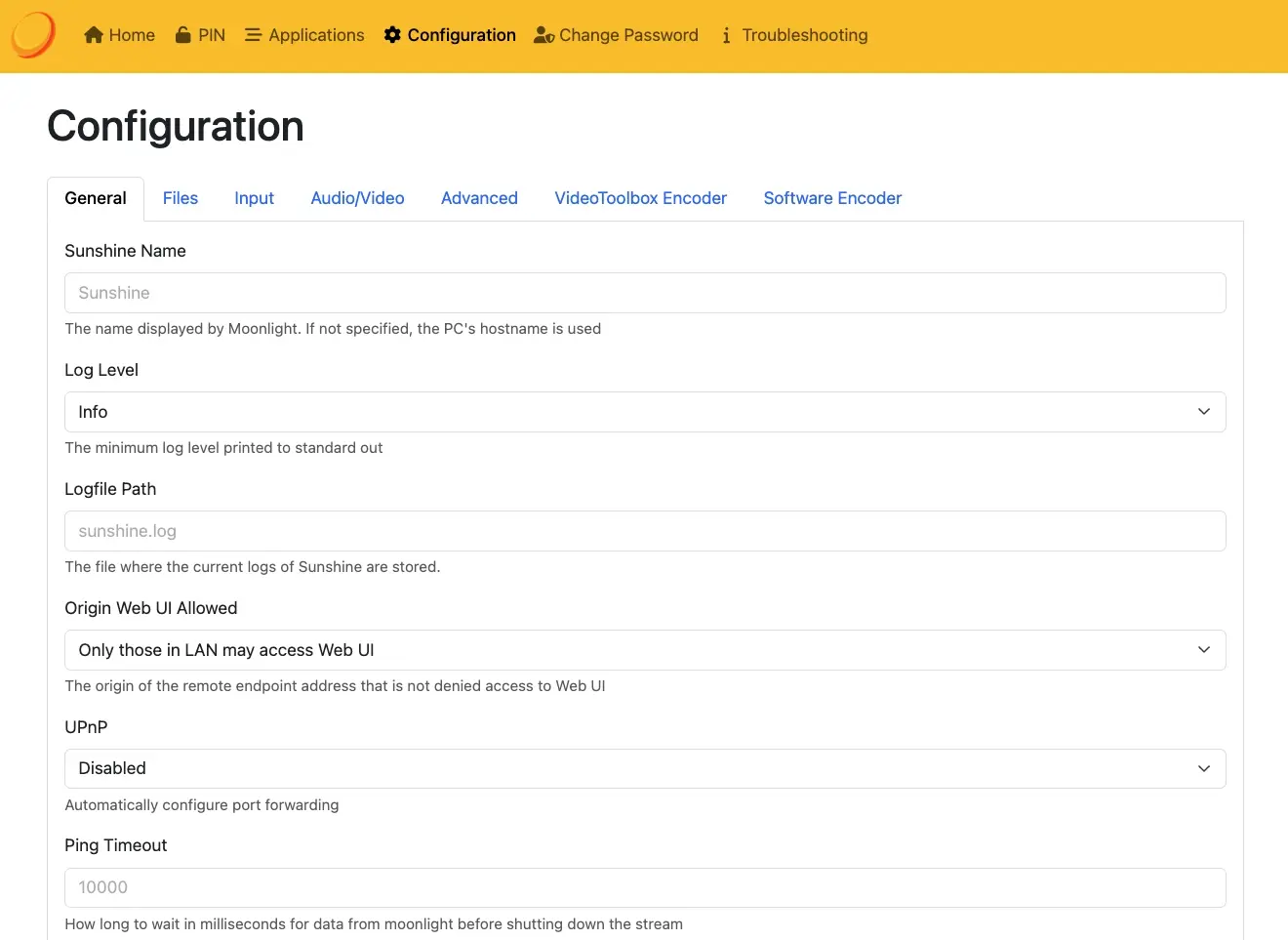Open the Log Level dropdown
This screenshot has height=940, width=1288.
coord(644,412)
